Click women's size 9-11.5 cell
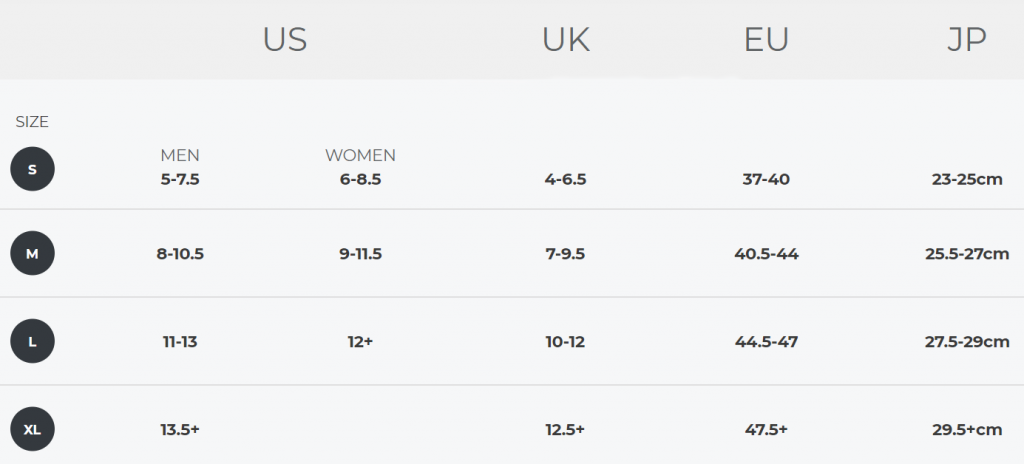 pyautogui.click(x=360, y=254)
